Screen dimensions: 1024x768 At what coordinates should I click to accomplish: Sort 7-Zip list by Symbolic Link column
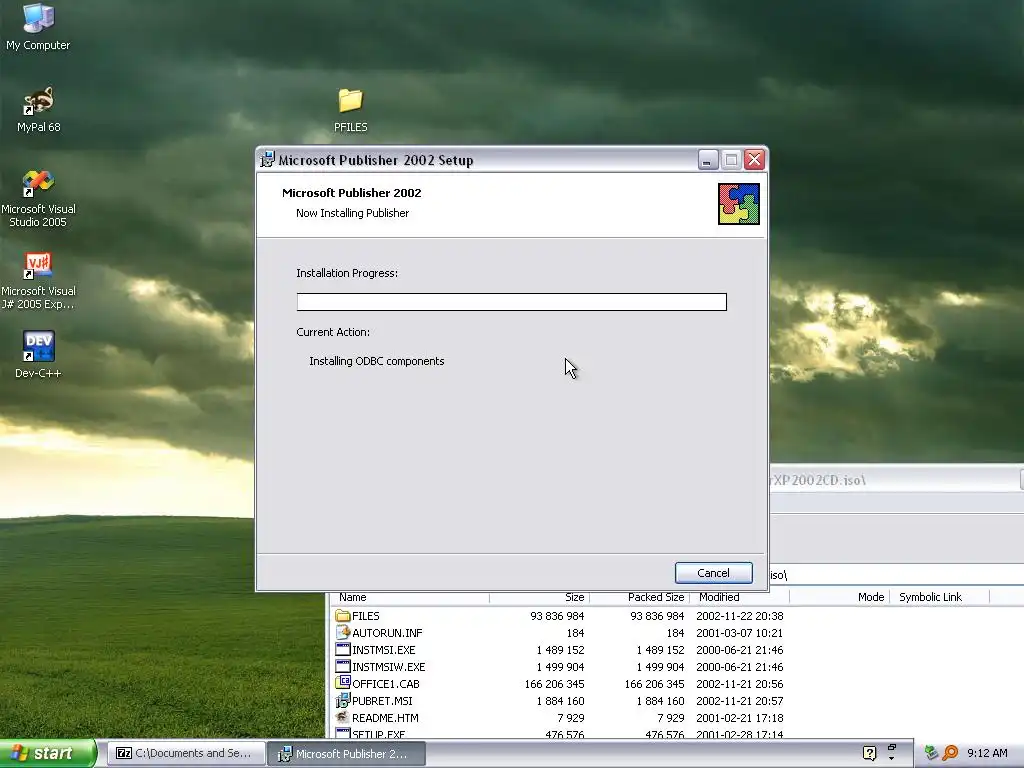(x=940, y=597)
